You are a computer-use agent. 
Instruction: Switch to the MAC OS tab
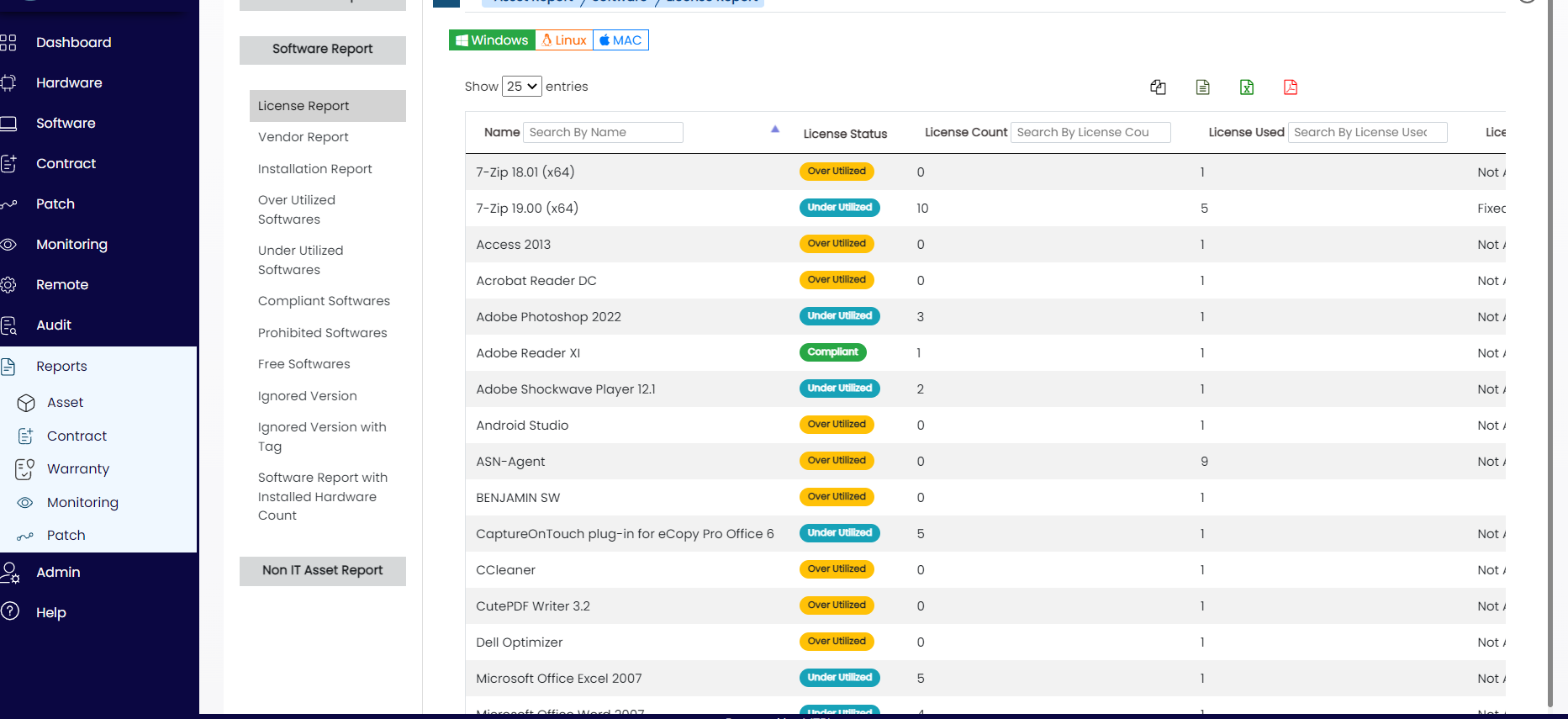coord(620,40)
